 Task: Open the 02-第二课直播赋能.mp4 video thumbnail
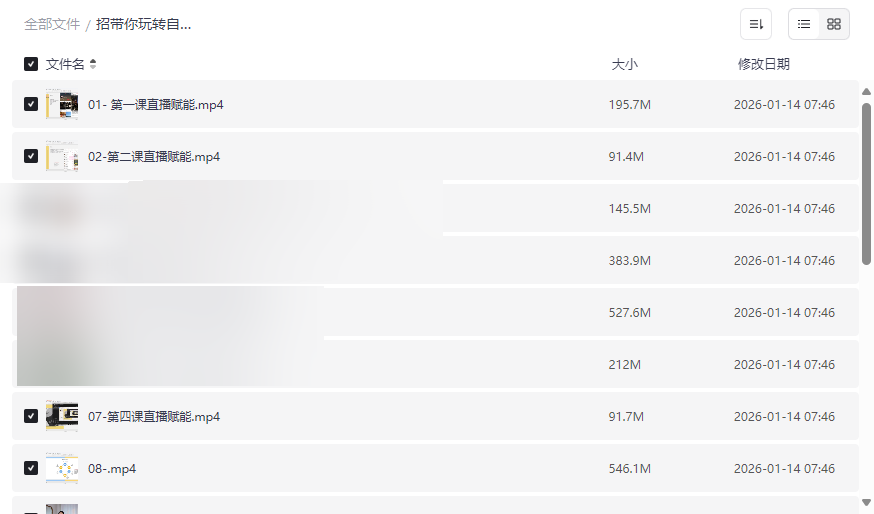[62, 156]
